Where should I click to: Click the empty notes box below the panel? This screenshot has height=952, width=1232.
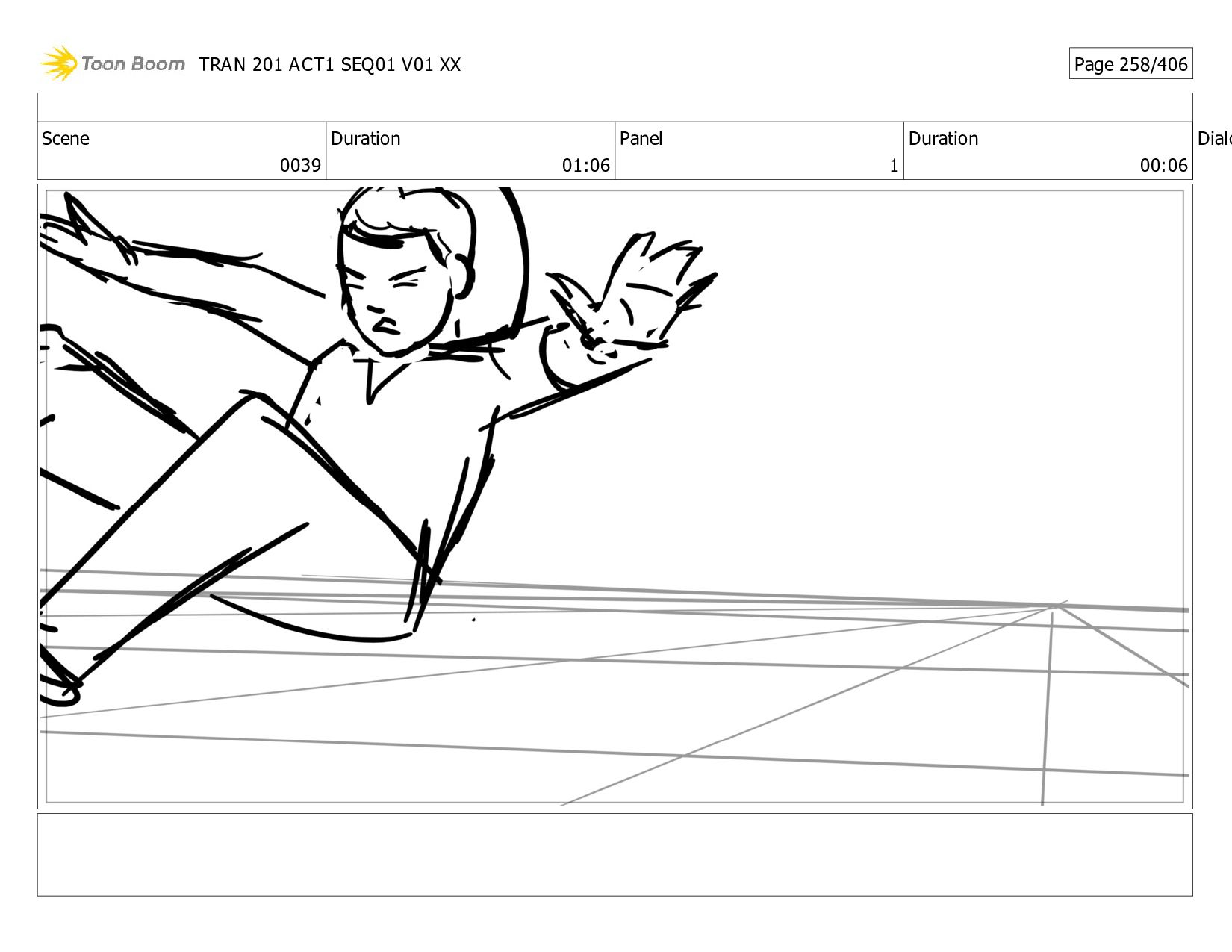615,854
